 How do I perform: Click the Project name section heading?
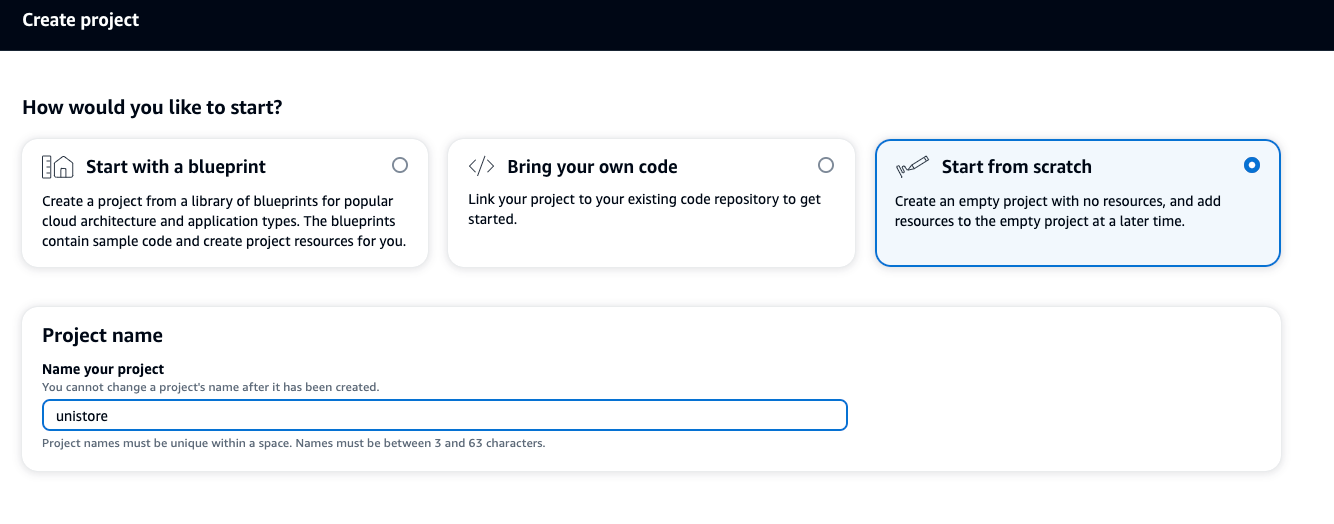coord(102,335)
